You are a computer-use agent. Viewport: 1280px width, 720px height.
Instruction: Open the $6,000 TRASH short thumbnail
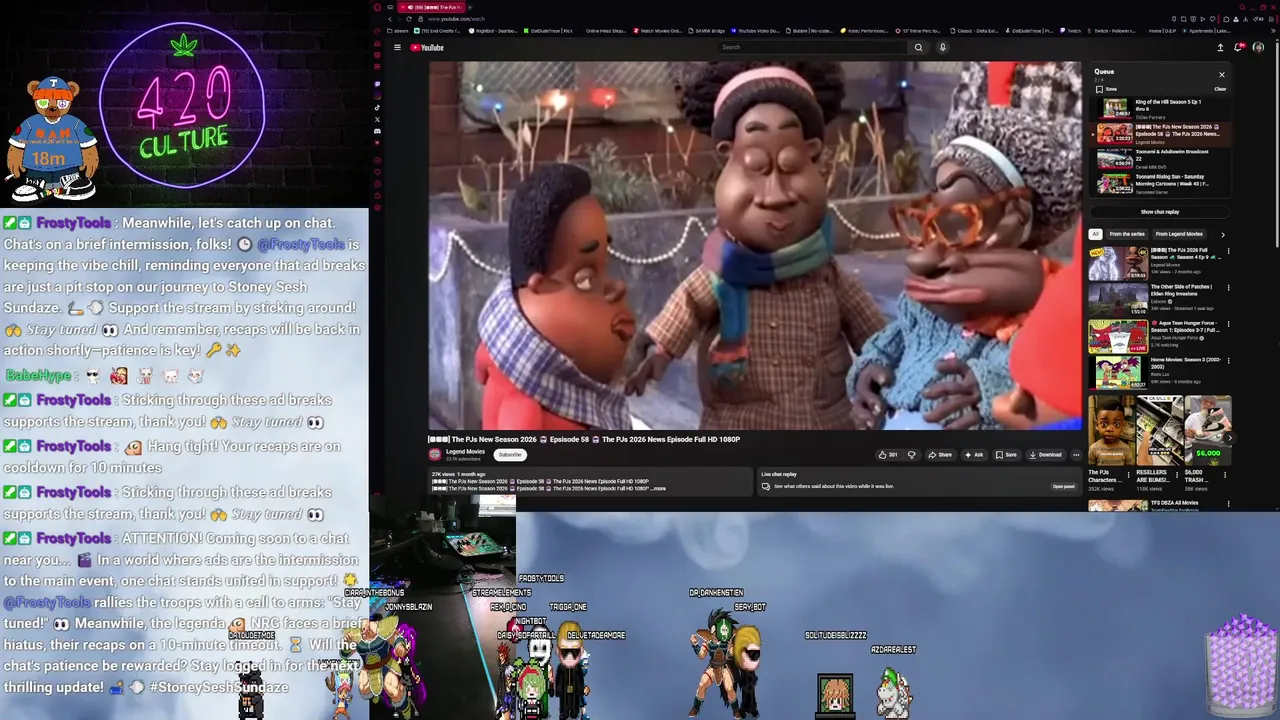click(1208, 430)
